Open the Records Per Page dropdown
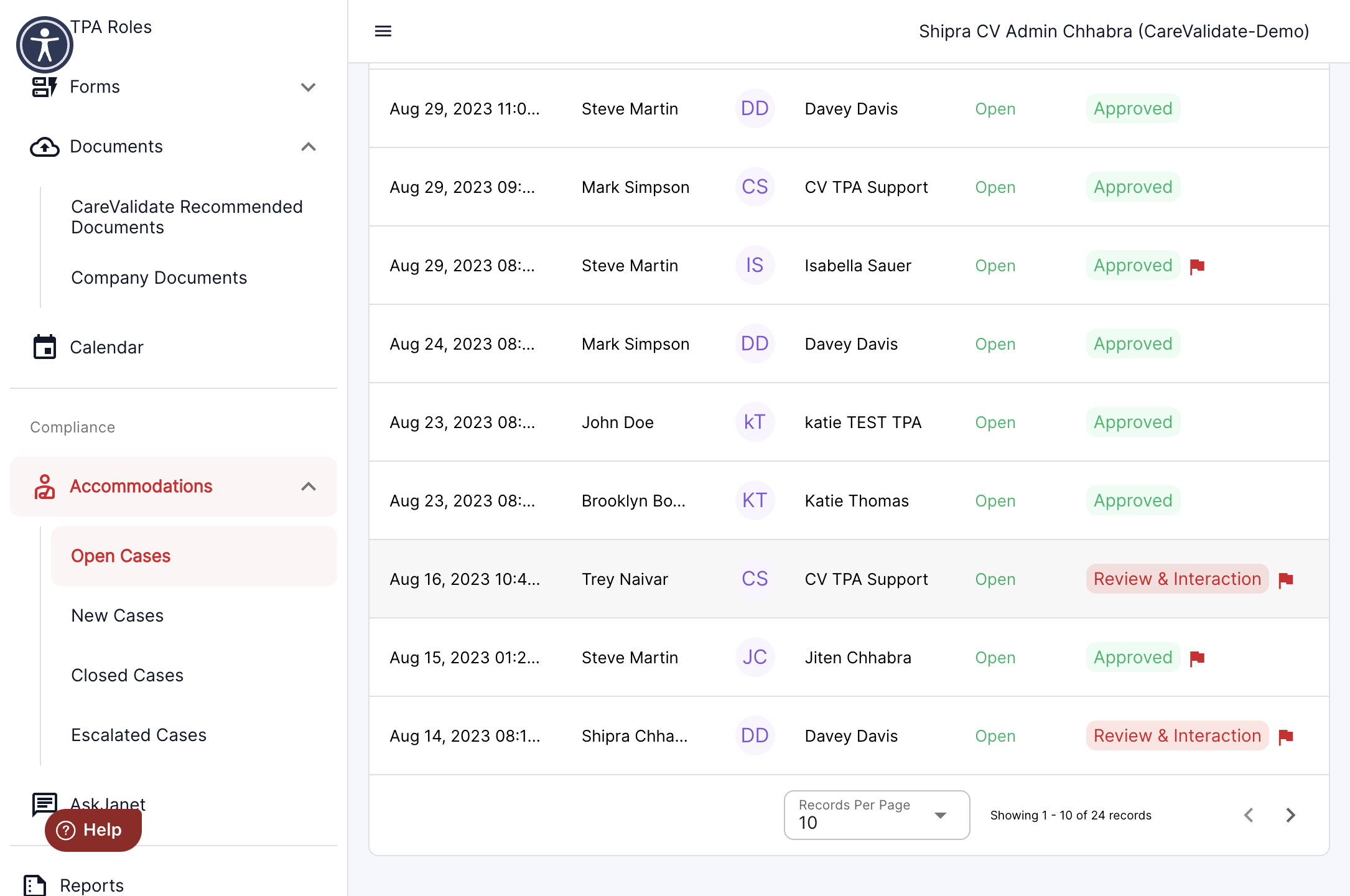This screenshot has height=896, width=1350. (877, 815)
